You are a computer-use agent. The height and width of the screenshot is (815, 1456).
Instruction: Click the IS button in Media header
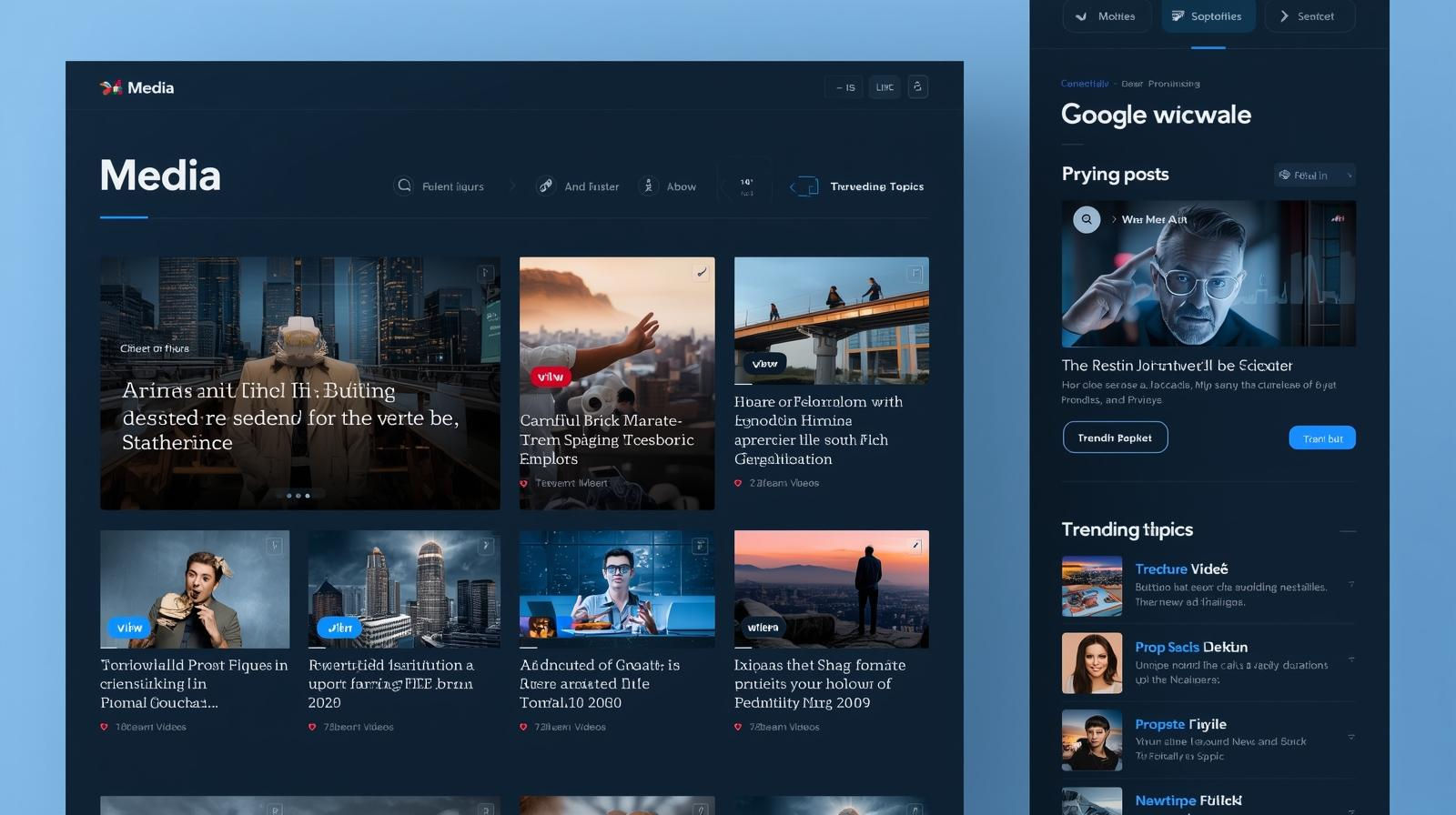[x=845, y=87]
